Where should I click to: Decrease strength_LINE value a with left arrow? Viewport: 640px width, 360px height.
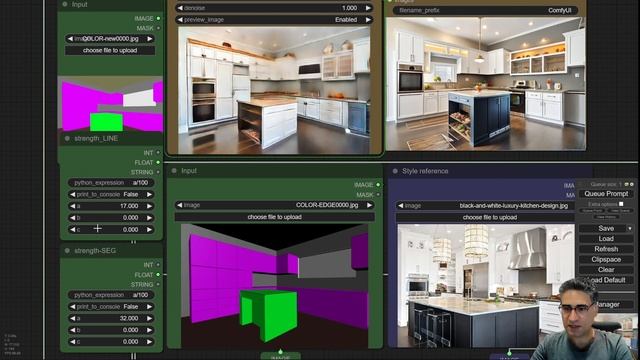[73, 206]
